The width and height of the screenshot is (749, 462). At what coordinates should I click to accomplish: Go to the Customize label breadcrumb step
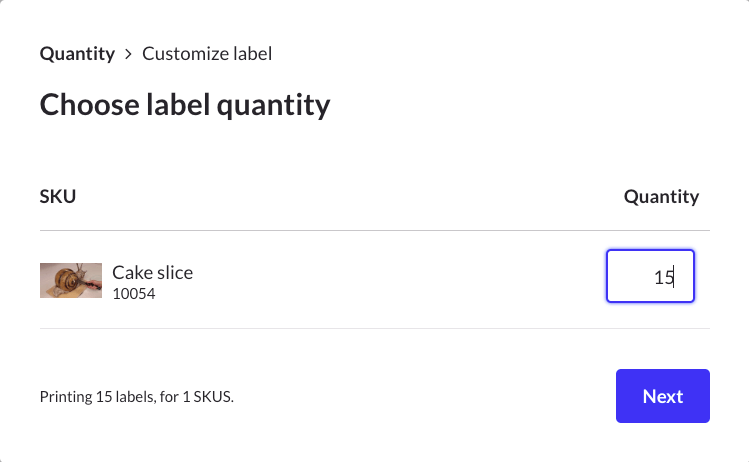pos(207,54)
